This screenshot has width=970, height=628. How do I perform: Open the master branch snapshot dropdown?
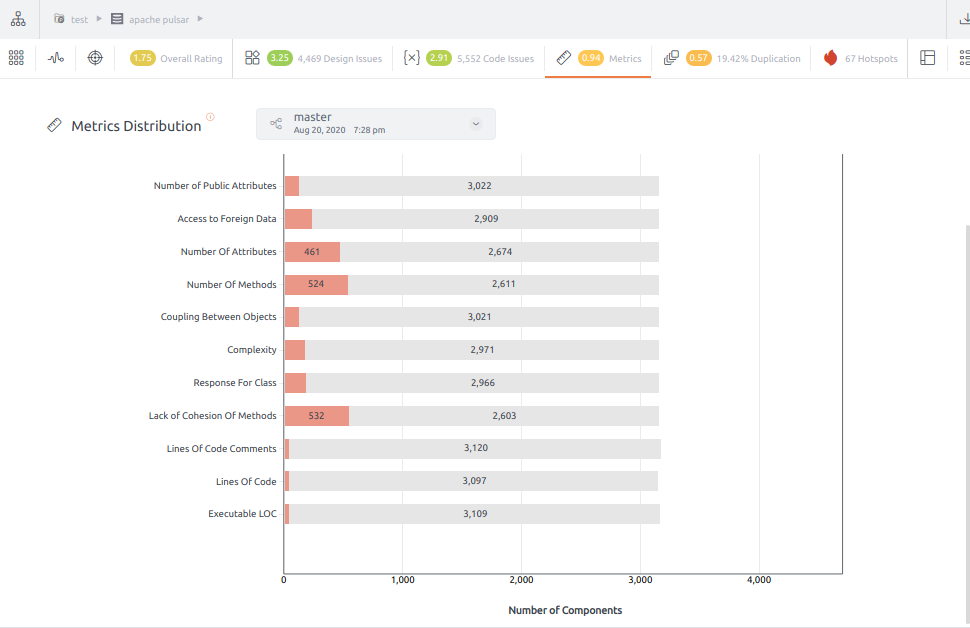(x=376, y=124)
